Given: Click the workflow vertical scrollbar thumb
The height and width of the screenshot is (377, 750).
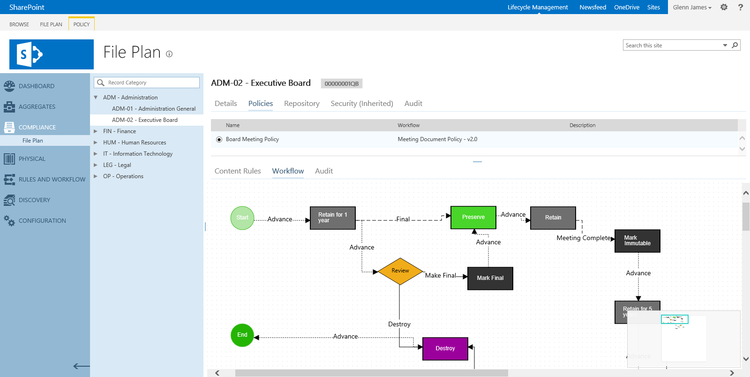Looking at the screenshot, I should click(746, 218).
